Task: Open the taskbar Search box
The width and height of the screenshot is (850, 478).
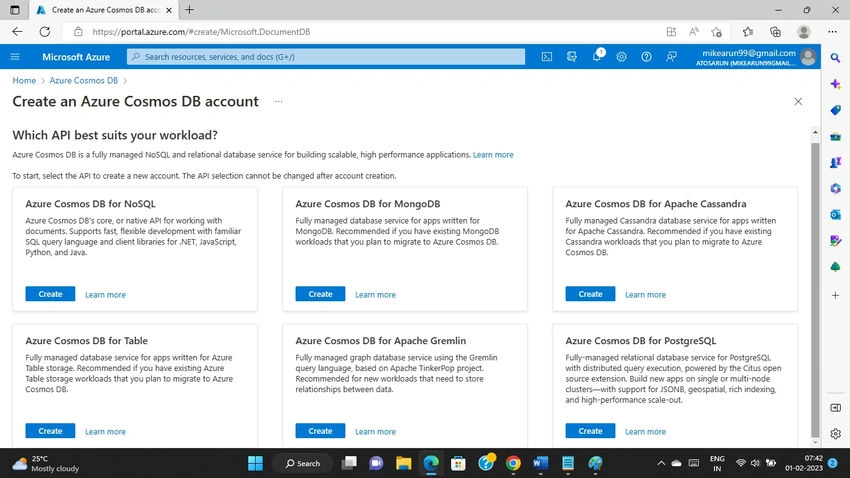Action: pos(302,463)
